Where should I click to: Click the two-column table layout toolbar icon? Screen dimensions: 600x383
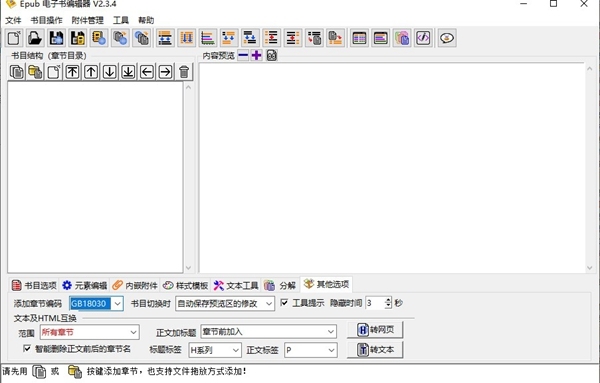[359, 38]
